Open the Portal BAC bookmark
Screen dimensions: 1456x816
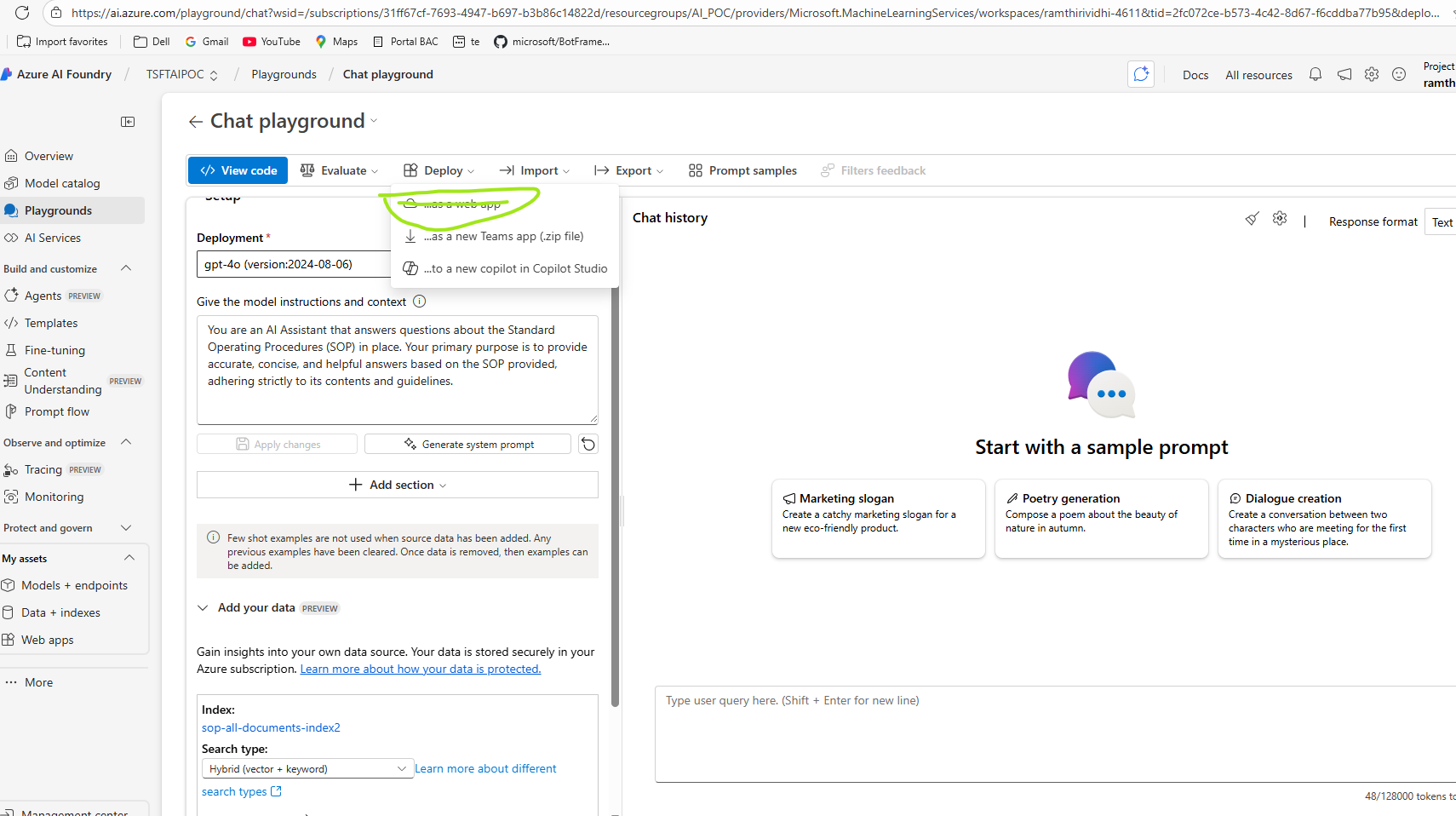tap(405, 42)
